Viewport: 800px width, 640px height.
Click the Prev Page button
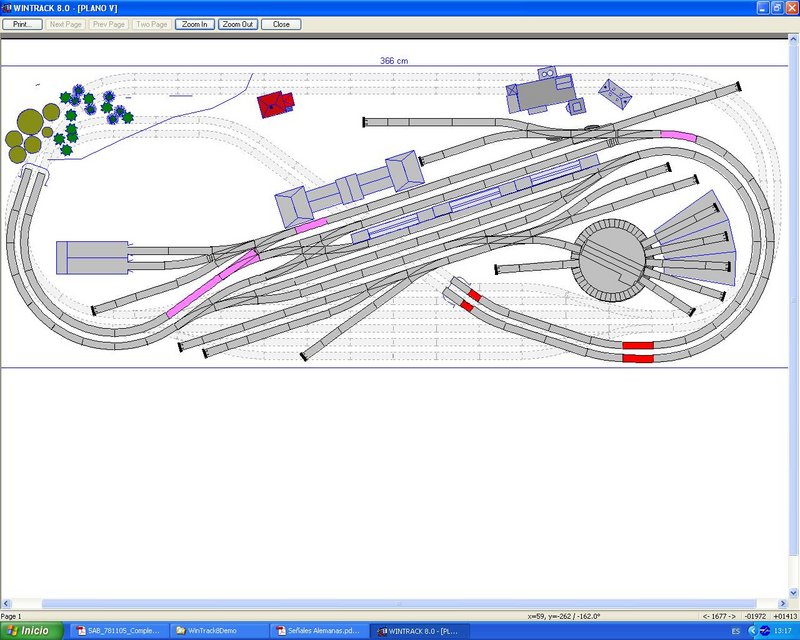coord(109,24)
